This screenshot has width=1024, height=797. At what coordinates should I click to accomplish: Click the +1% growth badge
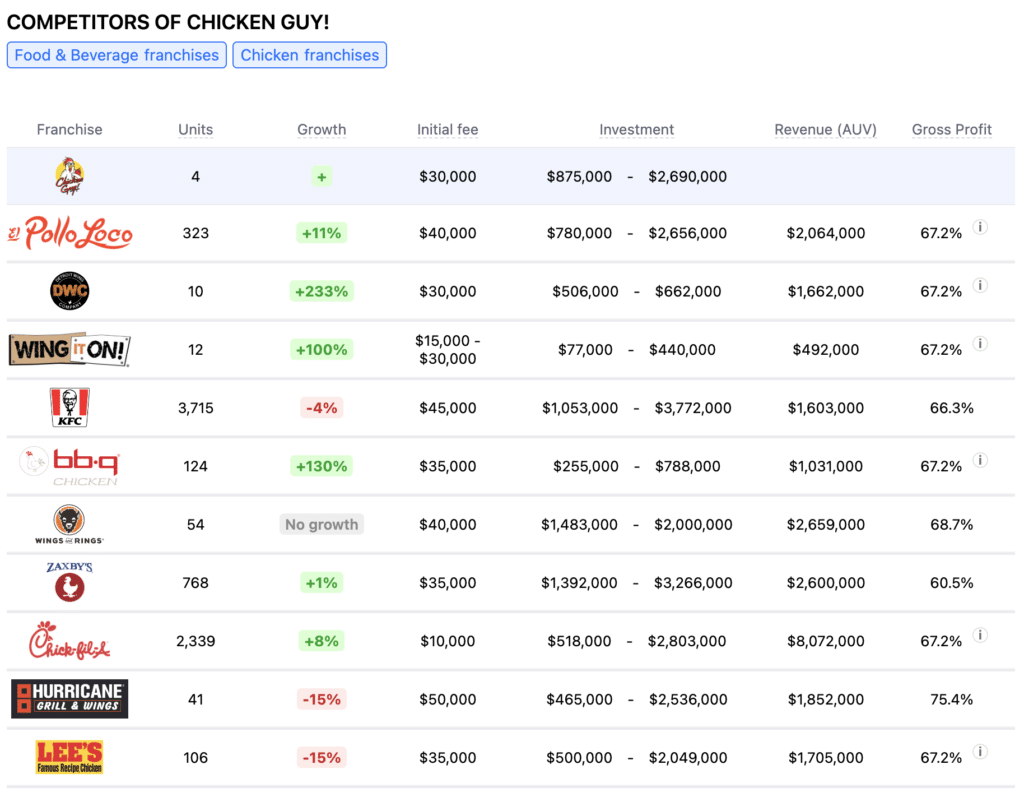(x=321, y=583)
